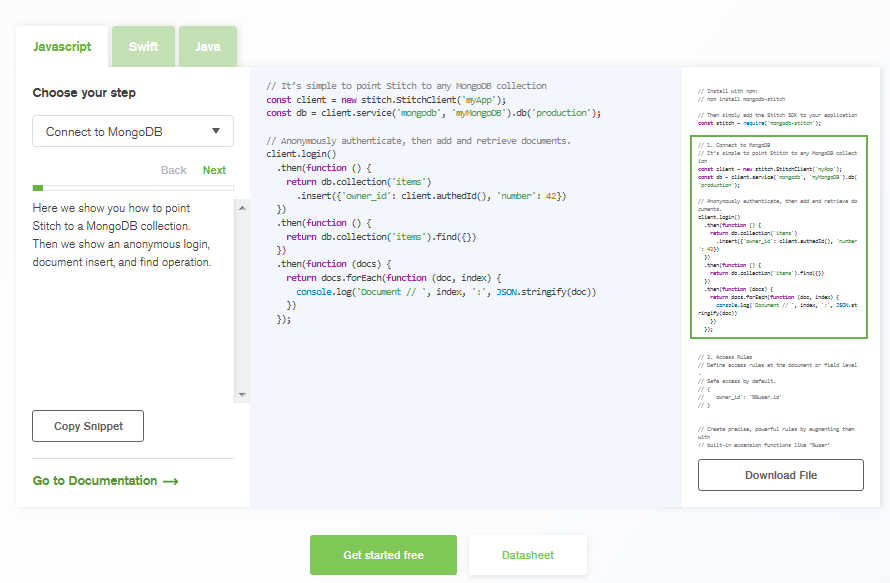The width and height of the screenshot is (890, 583).
Task: Click the '// Anonymously authenticate' comment line
Action: click(418, 140)
